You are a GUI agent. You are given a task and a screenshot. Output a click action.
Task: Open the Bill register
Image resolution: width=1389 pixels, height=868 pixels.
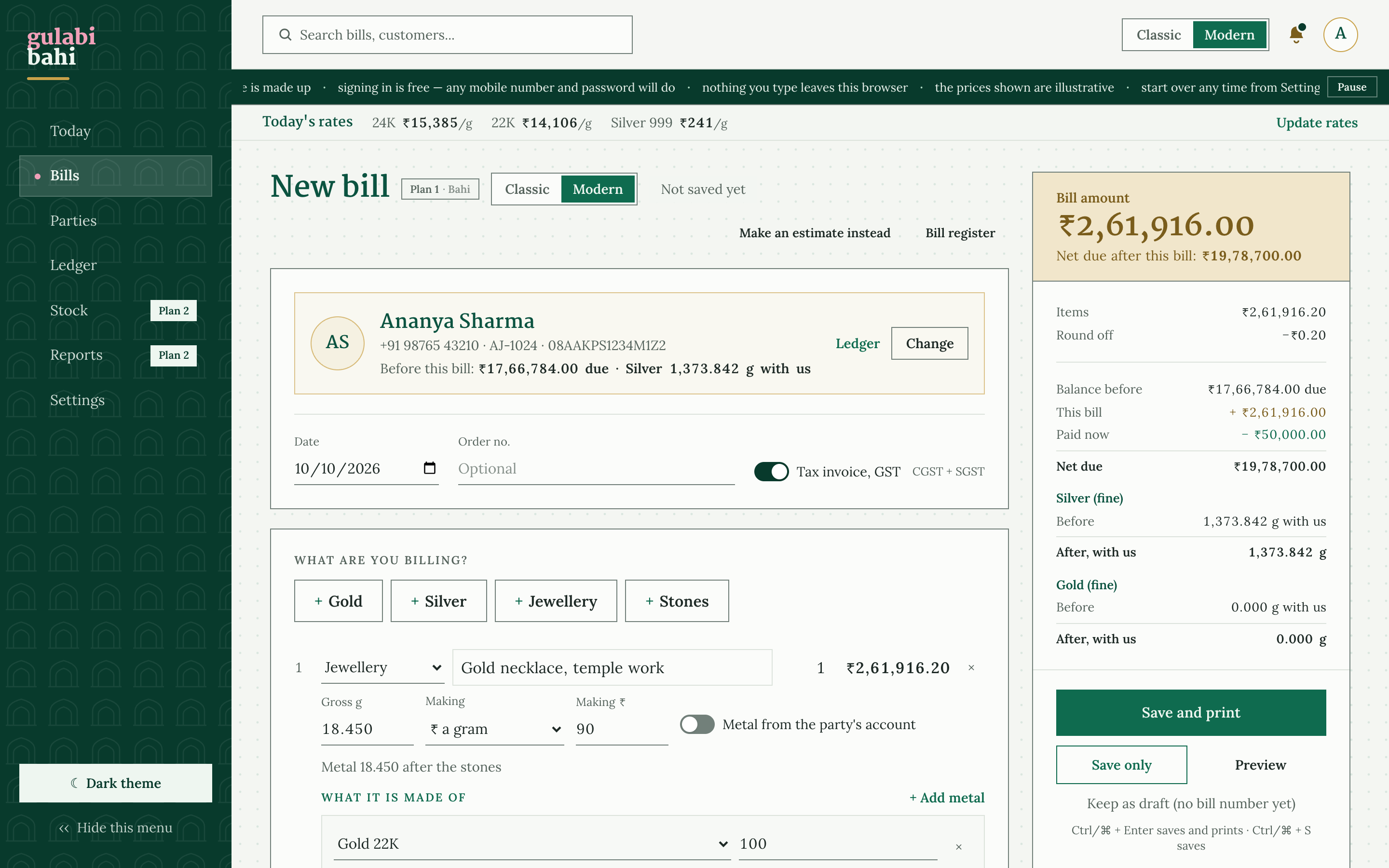click(x=960, y=233)
